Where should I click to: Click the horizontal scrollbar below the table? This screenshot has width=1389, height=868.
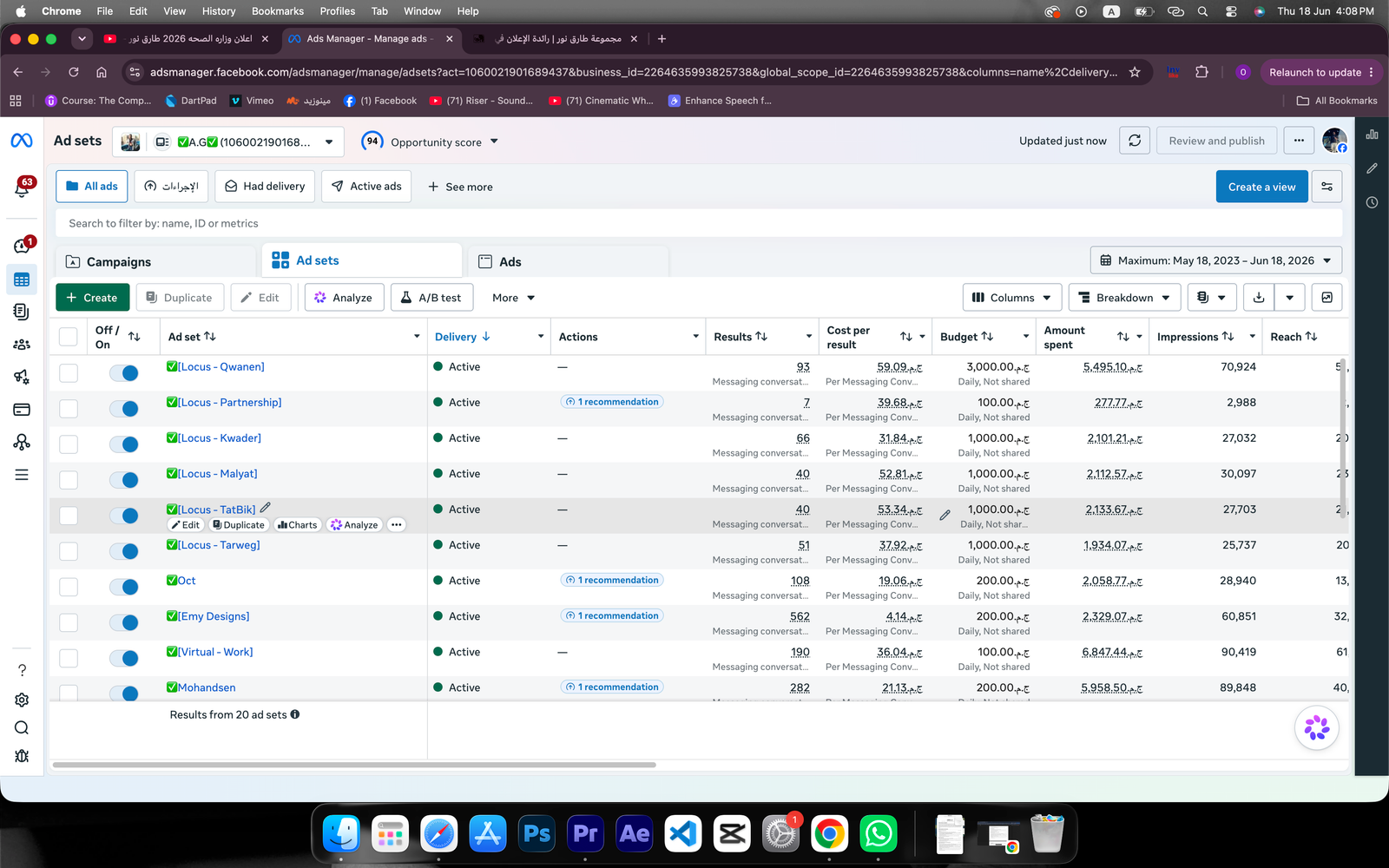pos(354,765)
